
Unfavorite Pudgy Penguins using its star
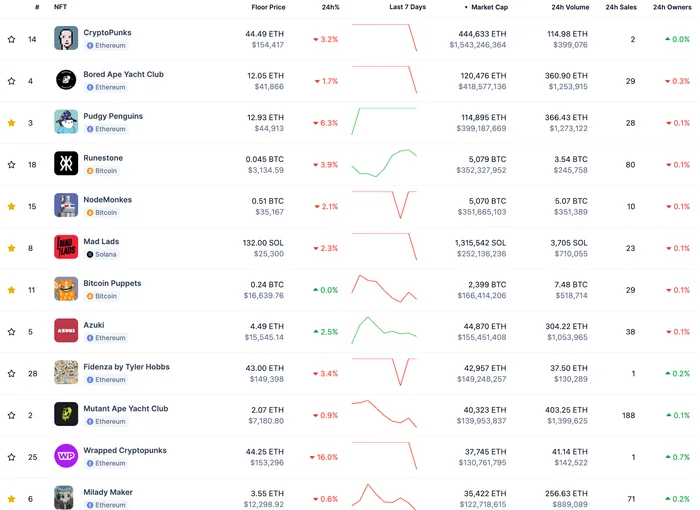click(x=12, y=123)
